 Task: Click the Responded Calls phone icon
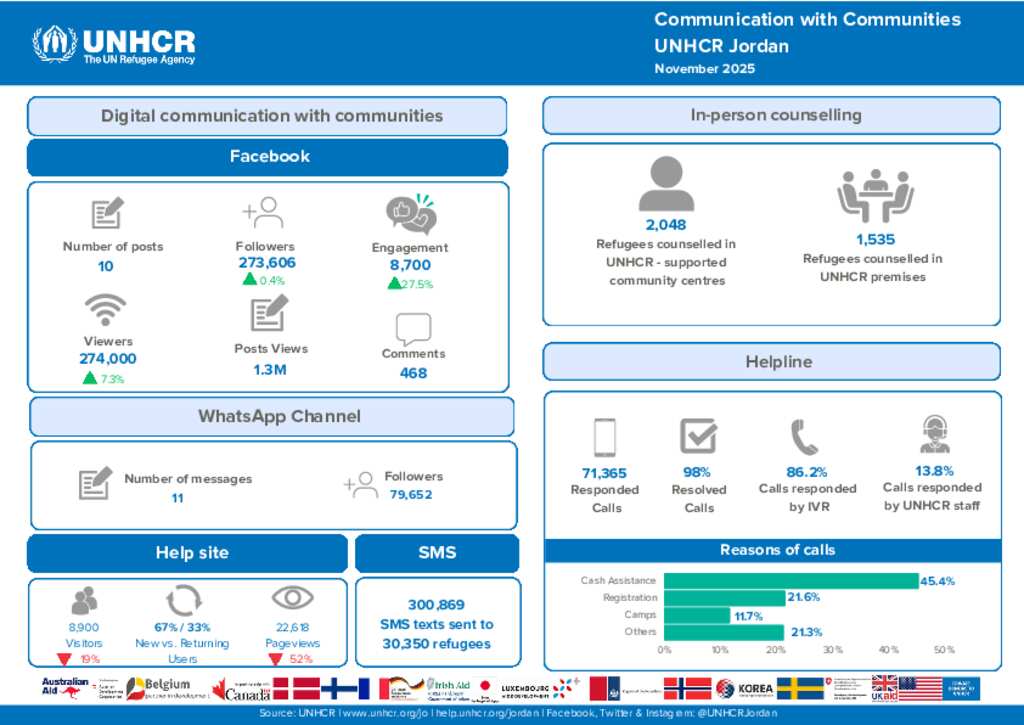(x=604, y=437)
